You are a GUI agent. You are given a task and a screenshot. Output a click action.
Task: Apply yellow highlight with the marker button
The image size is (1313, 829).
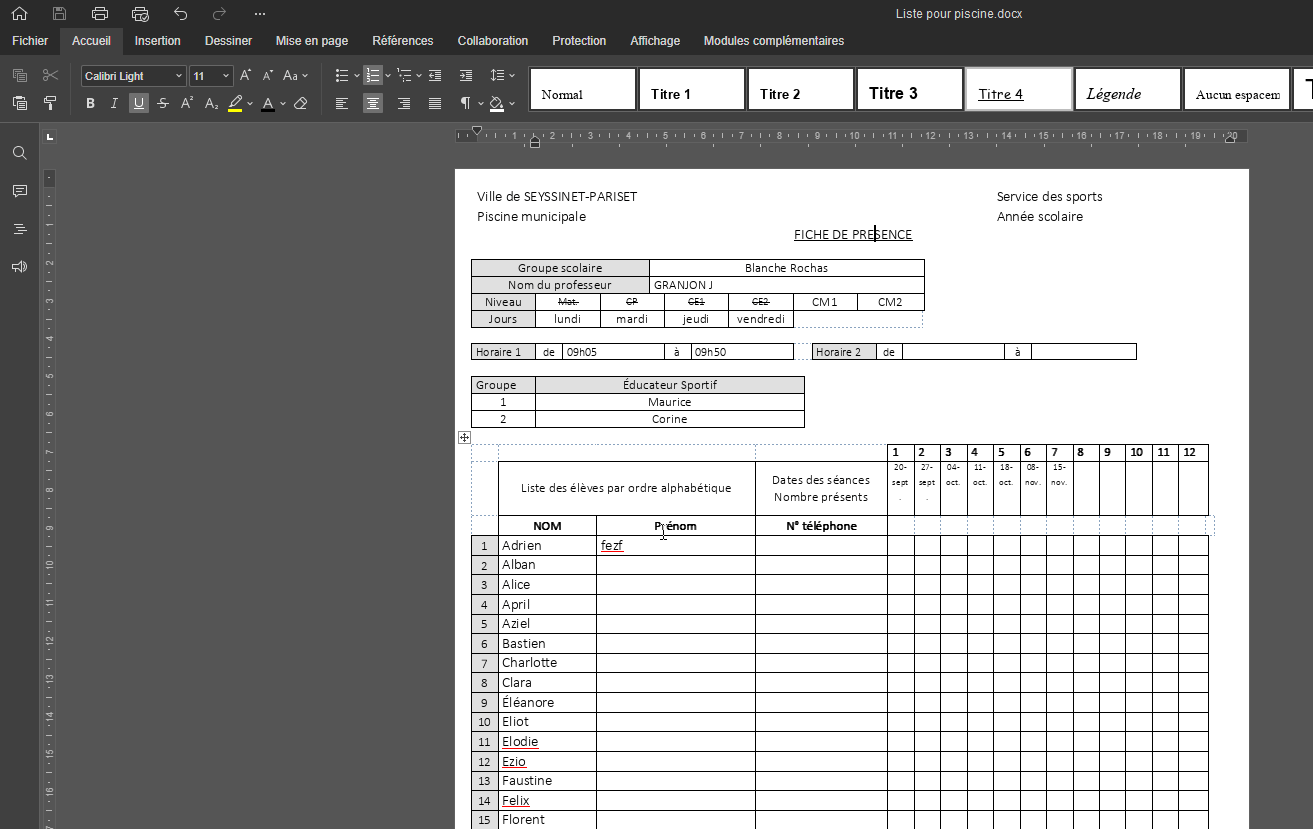tap(235, 103)
